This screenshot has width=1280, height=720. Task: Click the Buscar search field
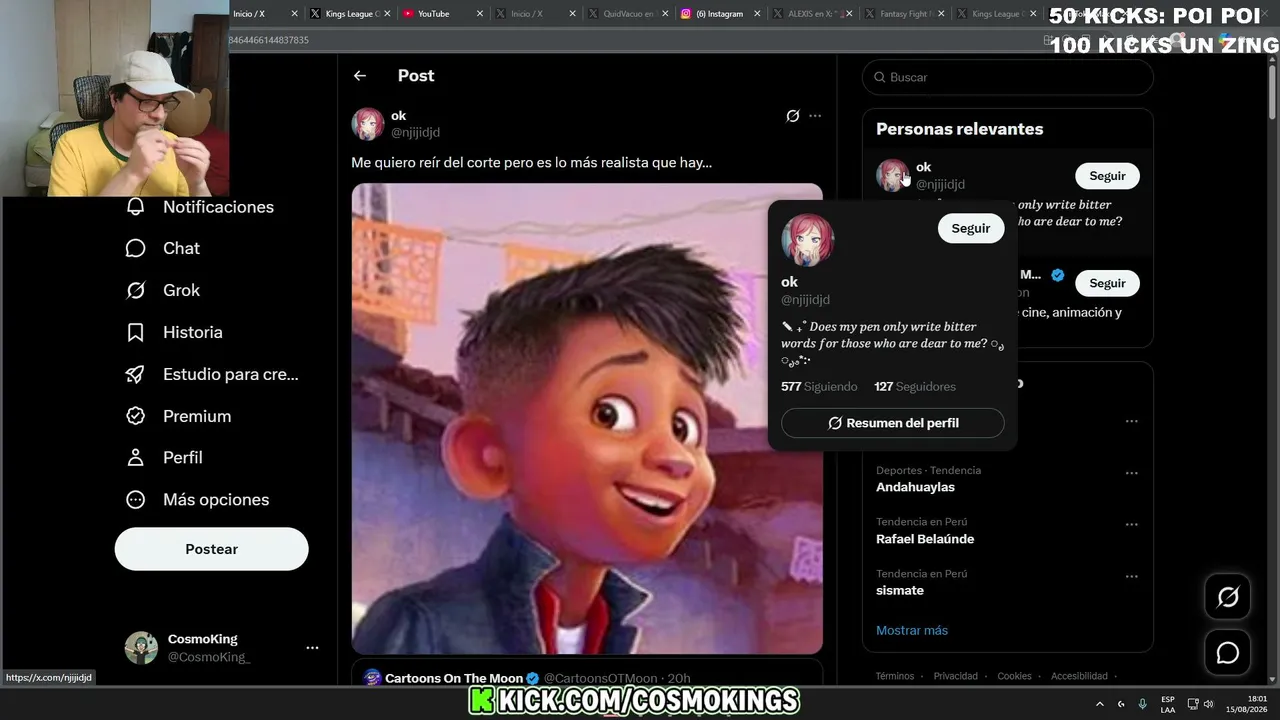[x=1008, y=77]
